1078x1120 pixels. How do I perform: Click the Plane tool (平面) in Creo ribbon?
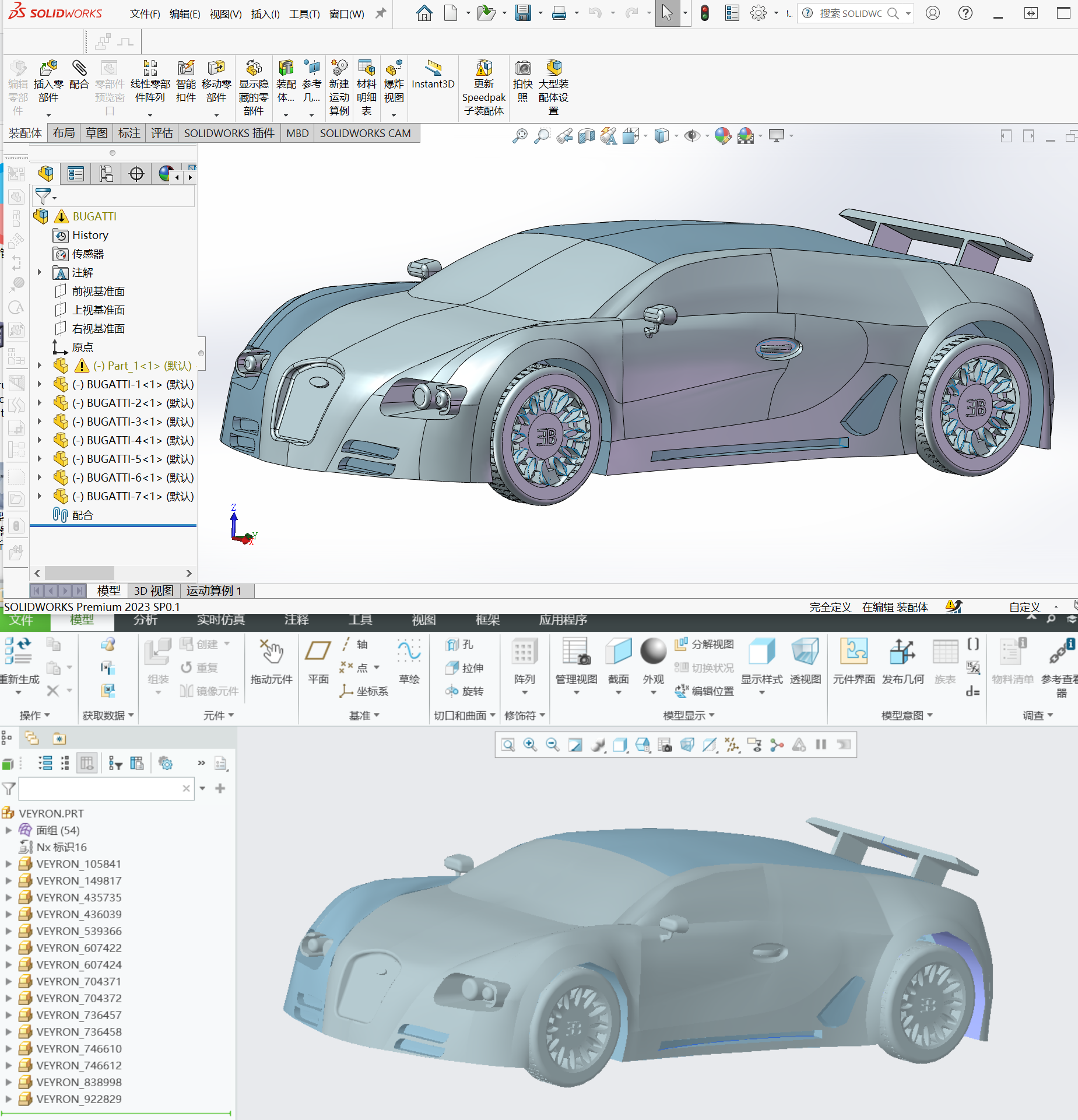click(318, 661)
